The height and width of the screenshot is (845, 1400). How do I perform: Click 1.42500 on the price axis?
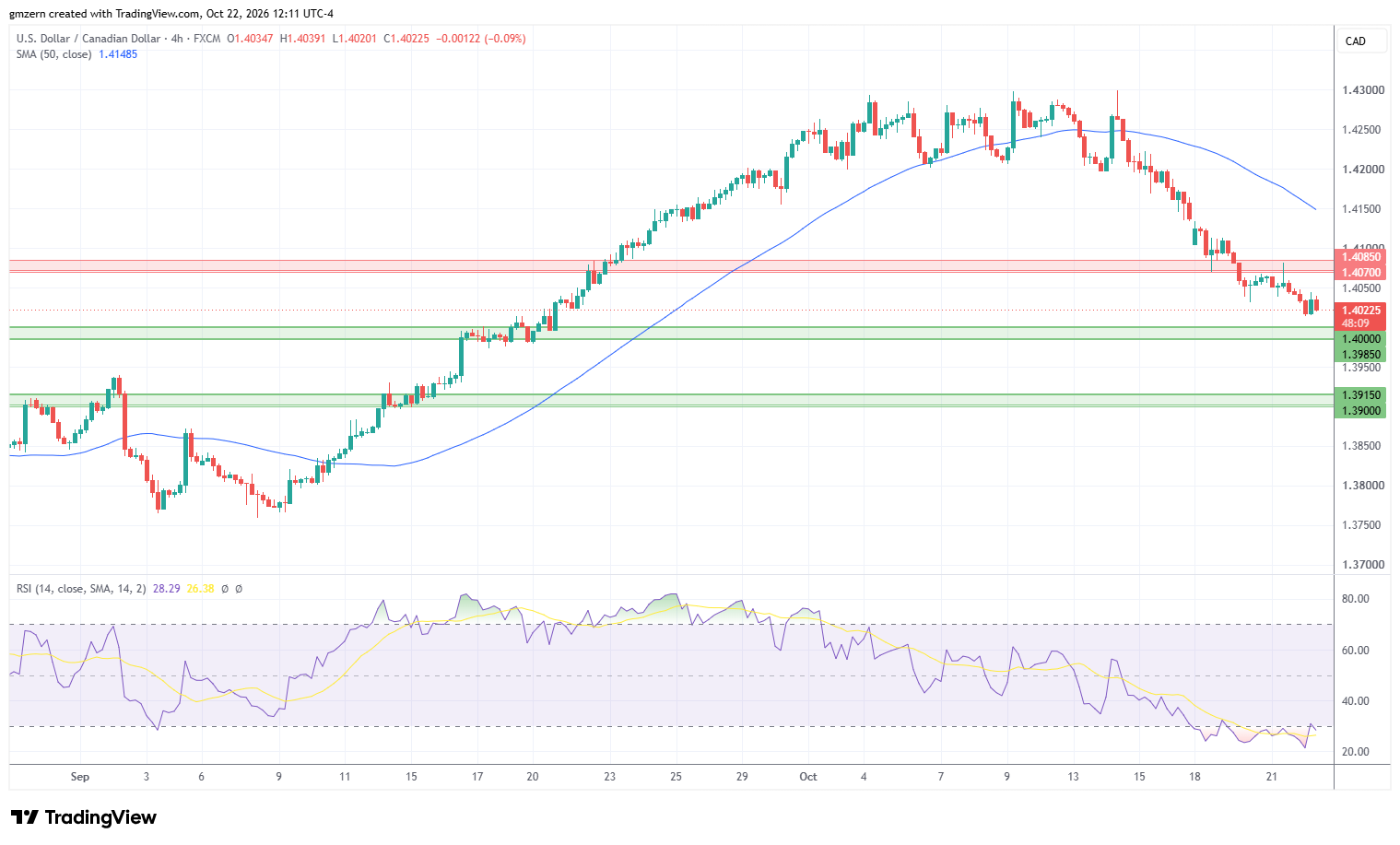pyautogui.click(x=1361, y=130)
